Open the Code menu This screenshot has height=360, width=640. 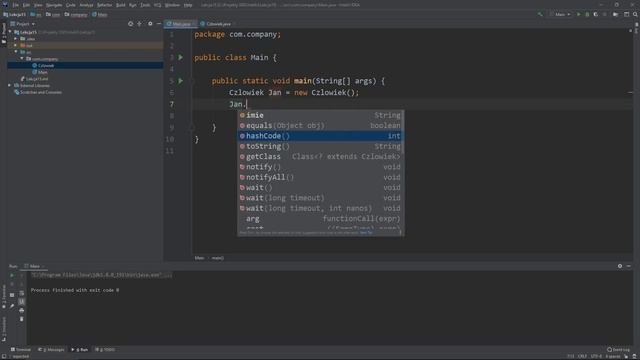[x=71, y=5]
